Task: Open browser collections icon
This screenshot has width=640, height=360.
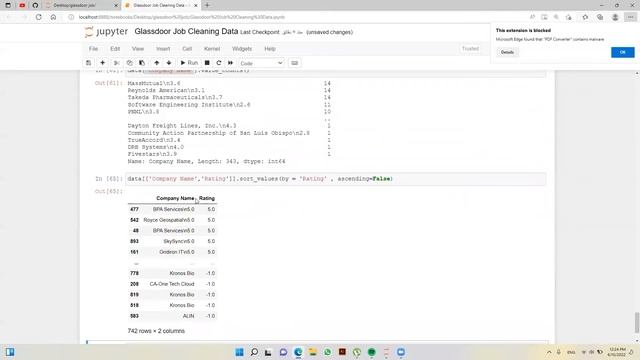Action: pyautogui.click(x=600, y=17)
